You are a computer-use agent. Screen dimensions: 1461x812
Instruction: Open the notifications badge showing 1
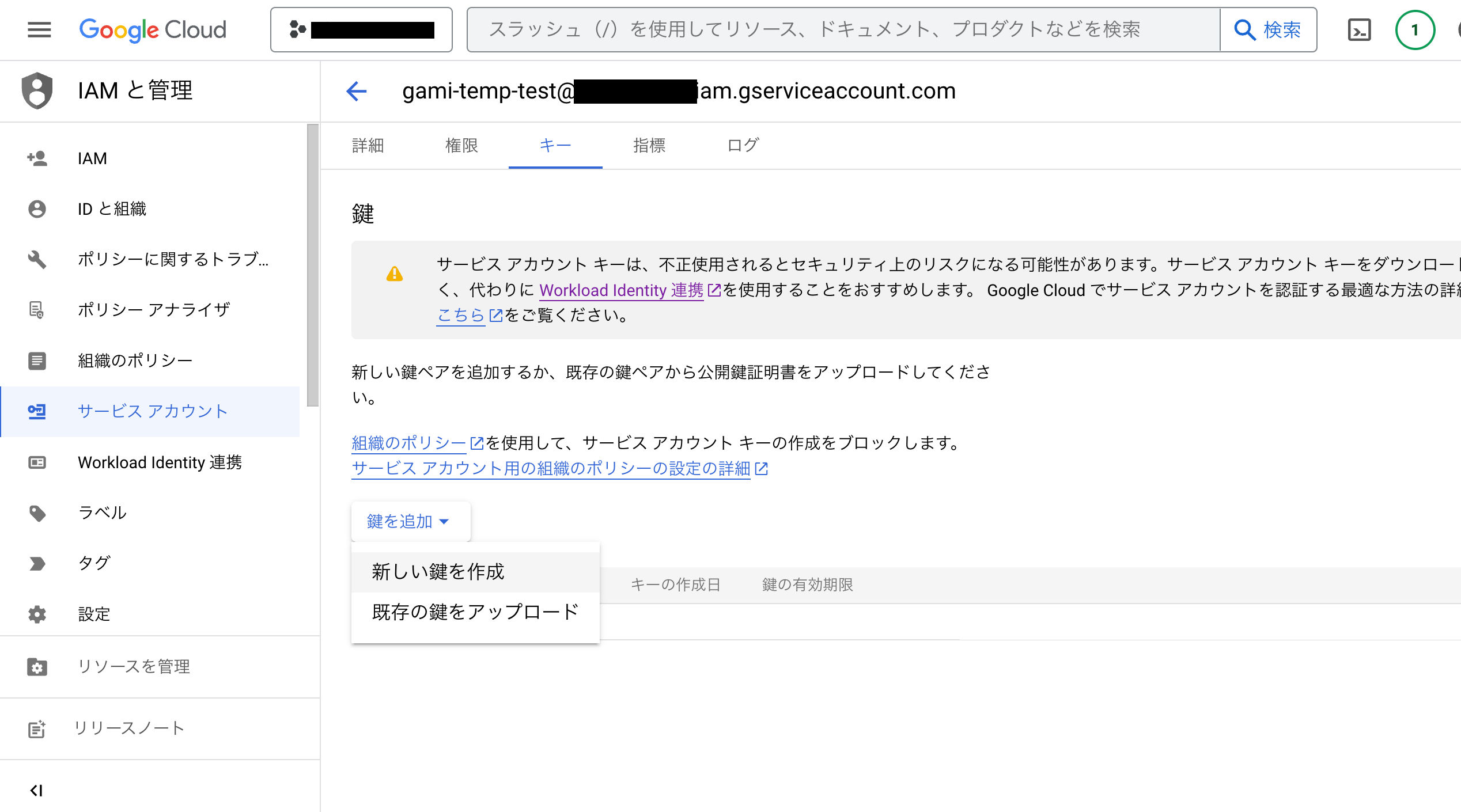pos(1415,30)
